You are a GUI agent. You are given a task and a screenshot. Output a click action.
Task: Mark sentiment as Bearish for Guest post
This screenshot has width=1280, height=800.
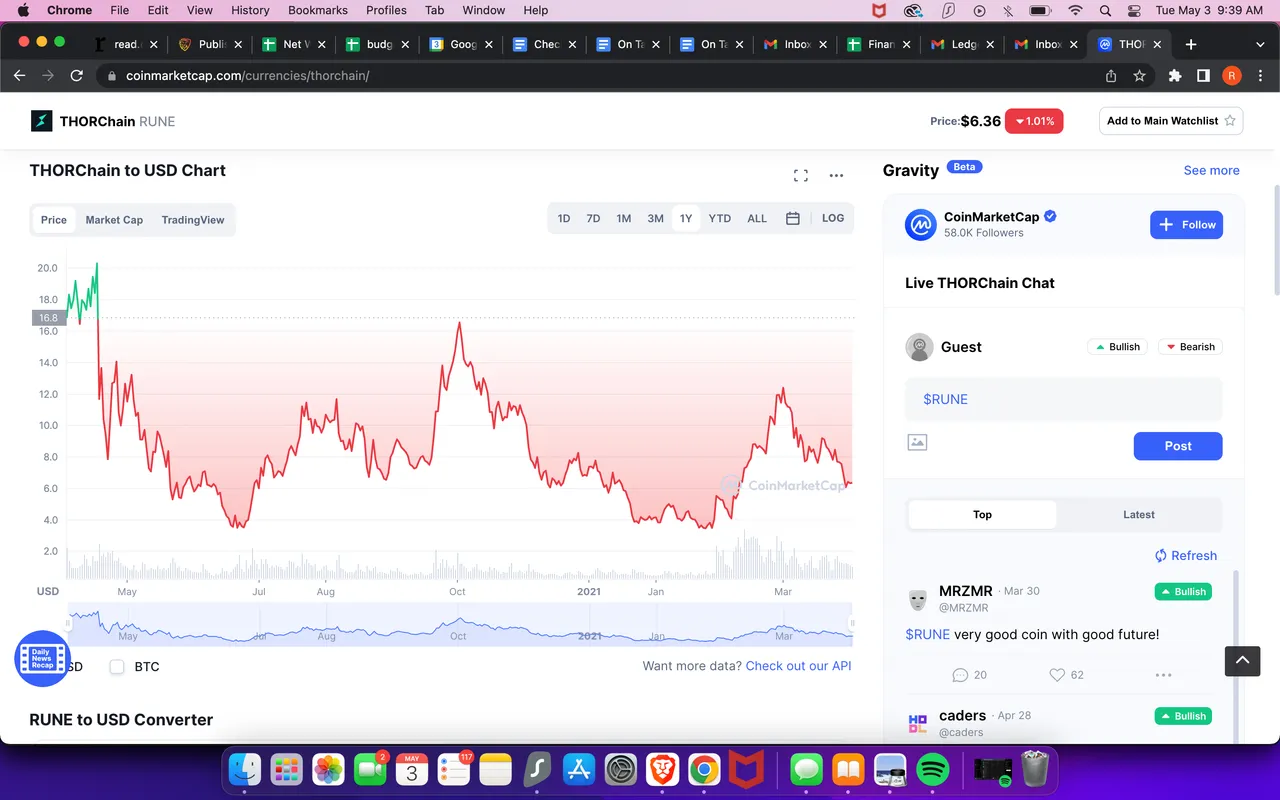click(1190, 347)
